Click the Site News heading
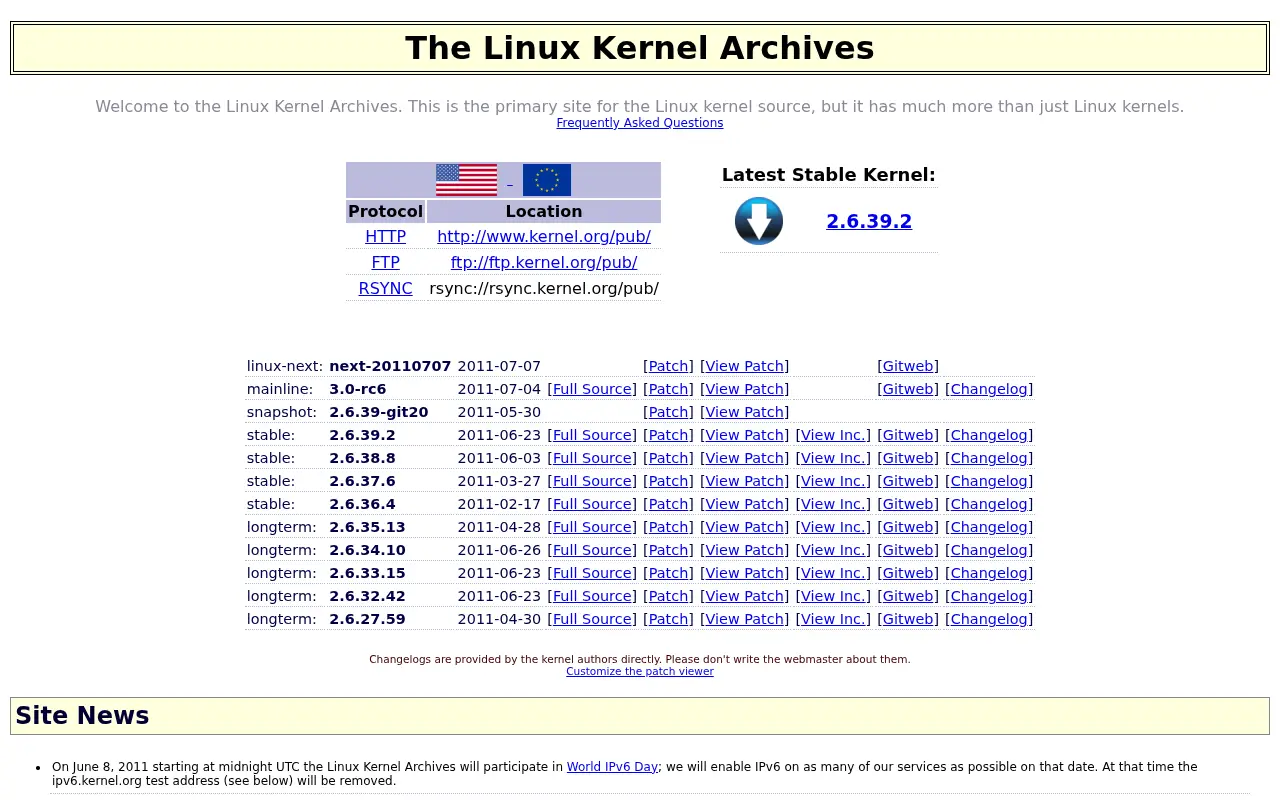This screenshot has width=1280, height=800. (82, 716)
